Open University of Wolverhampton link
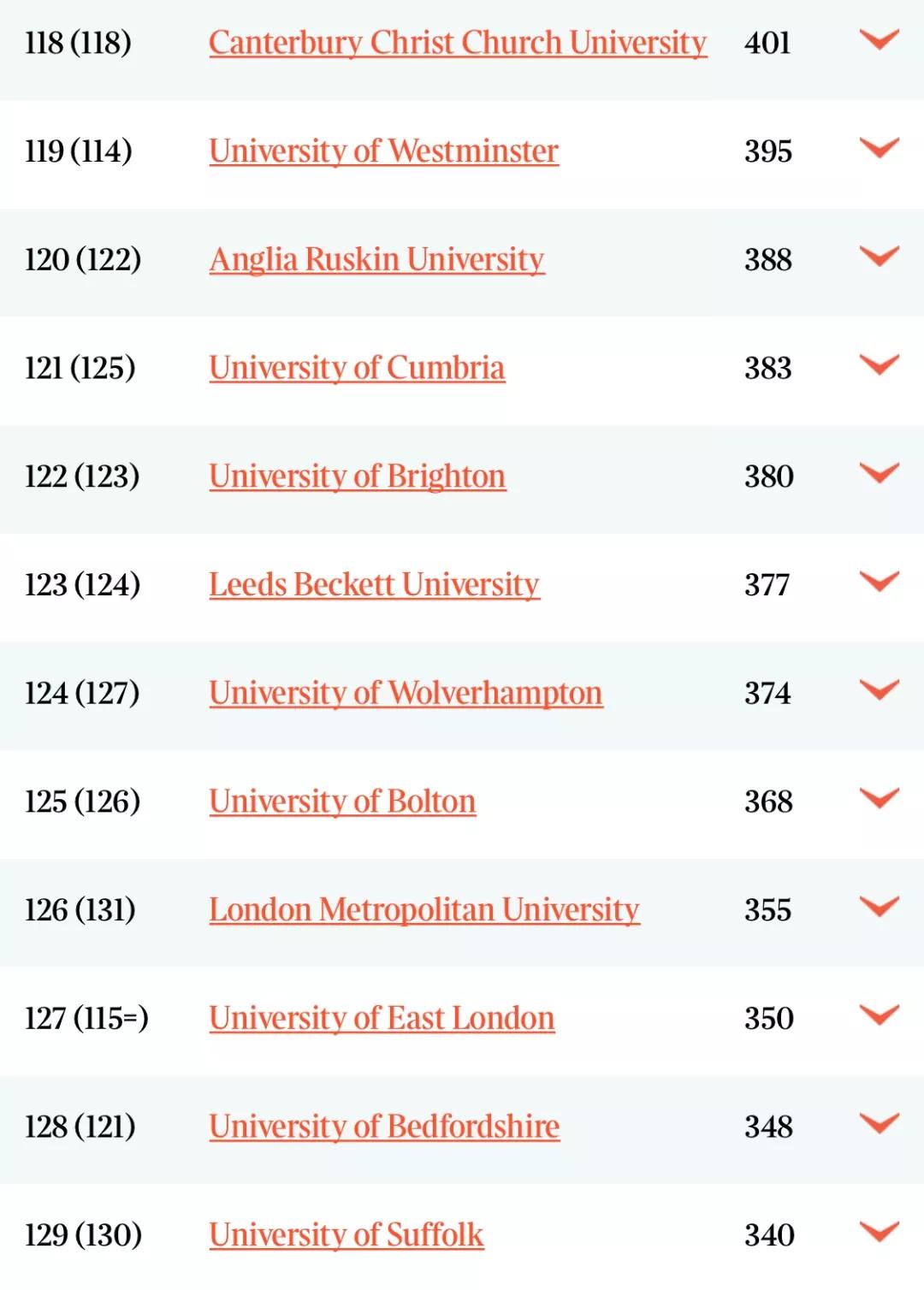Screen dimensions: 924x1290 [406, 693]
